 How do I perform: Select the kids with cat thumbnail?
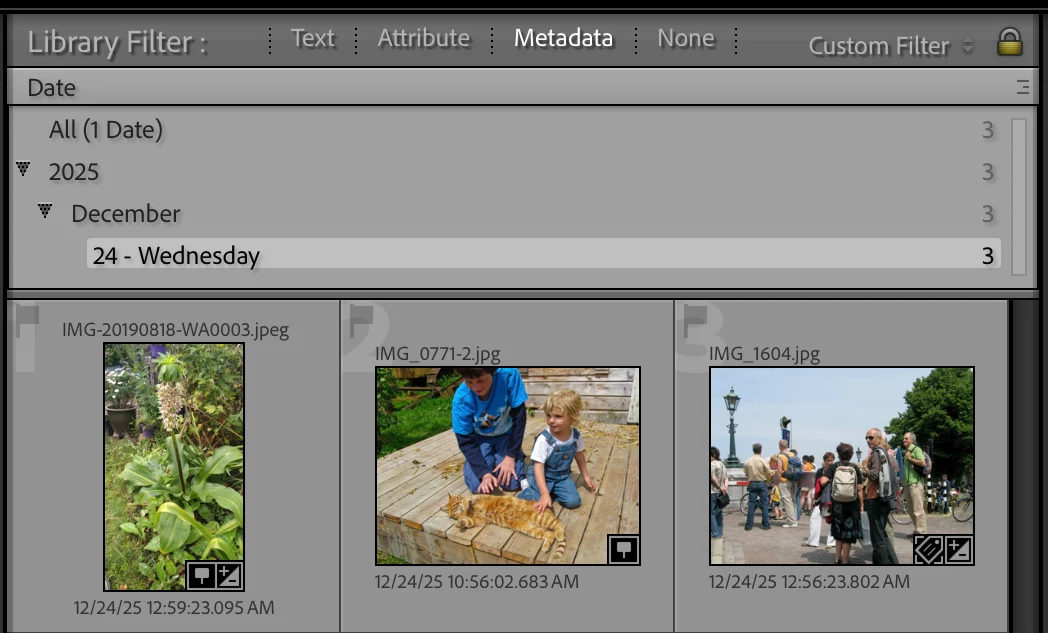click(508, 466)
